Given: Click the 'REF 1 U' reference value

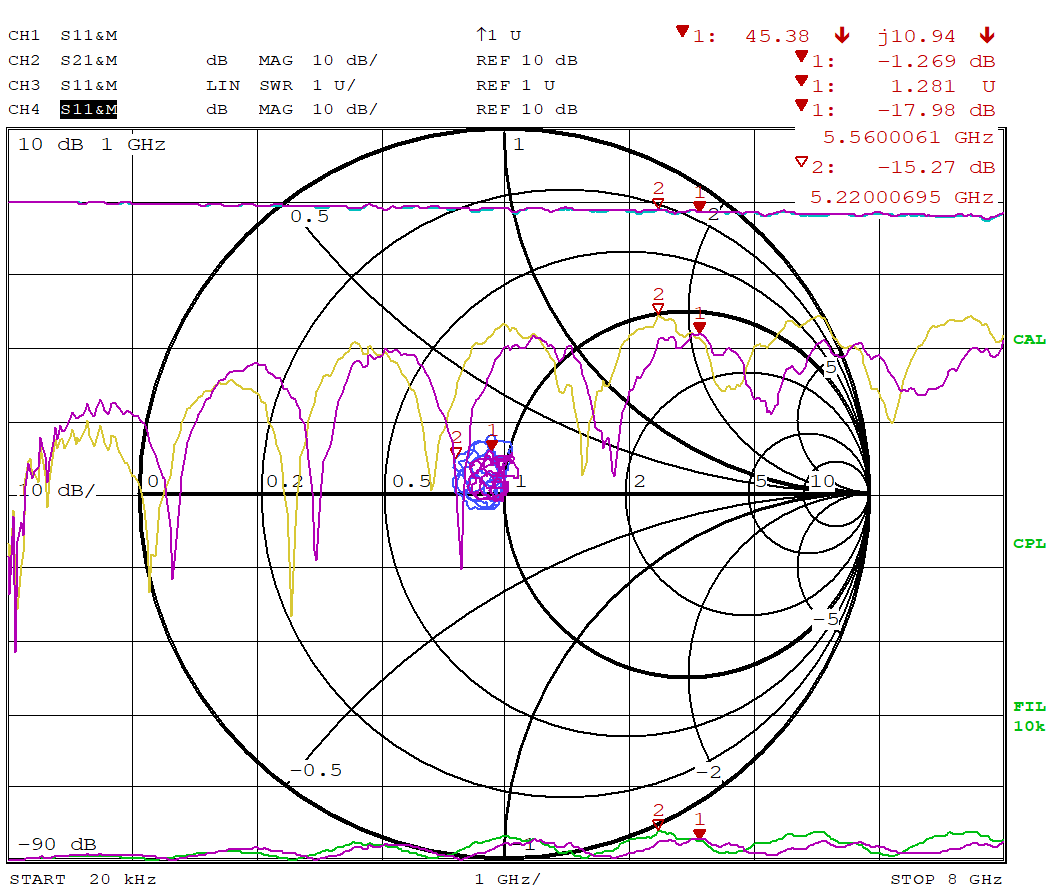Looking at the screenshot, I should pos(516,85).
